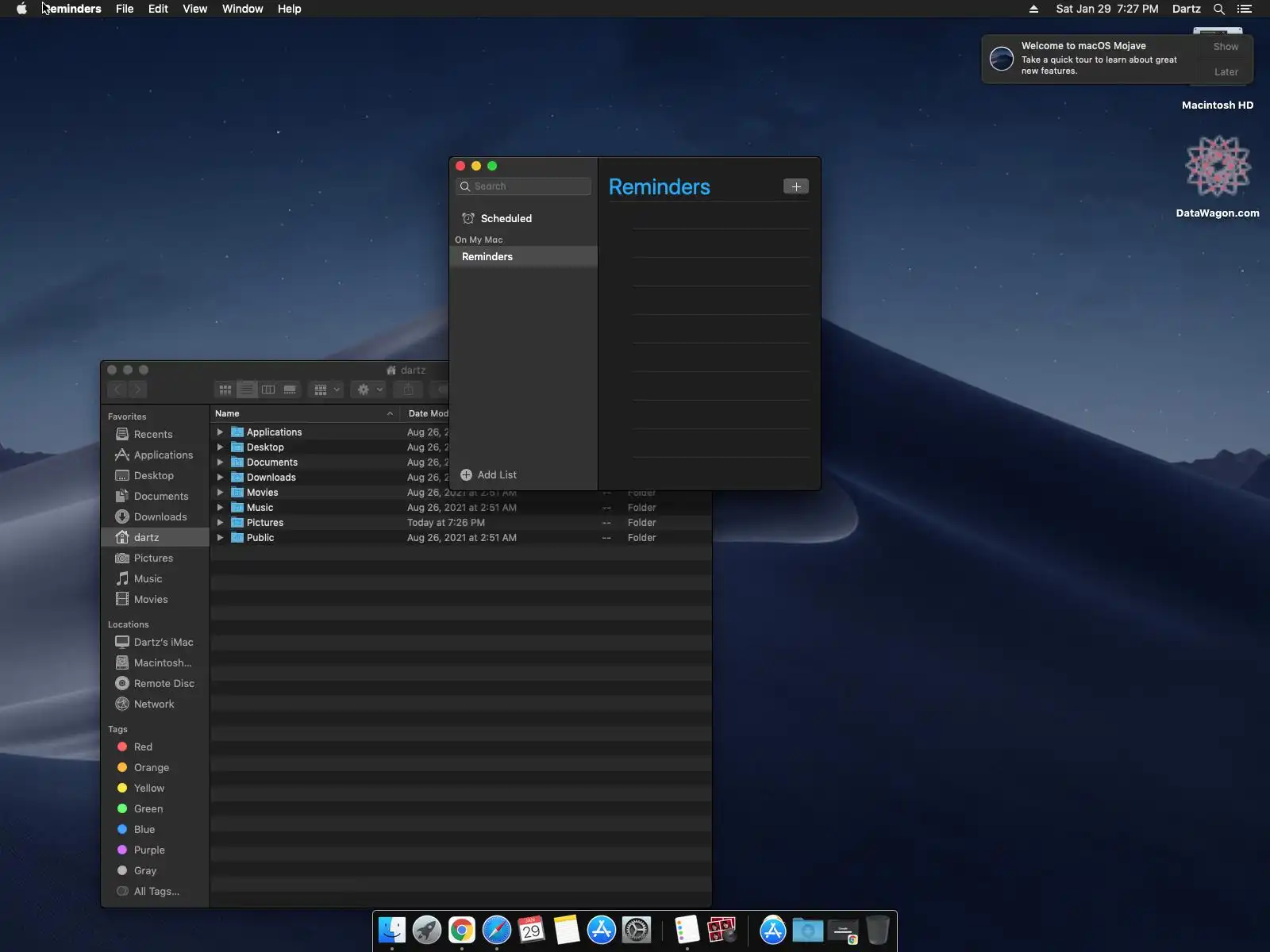The image size is (1270, 952).
Task: Switch Finder to gallery view
Action: tap(290, 389)
